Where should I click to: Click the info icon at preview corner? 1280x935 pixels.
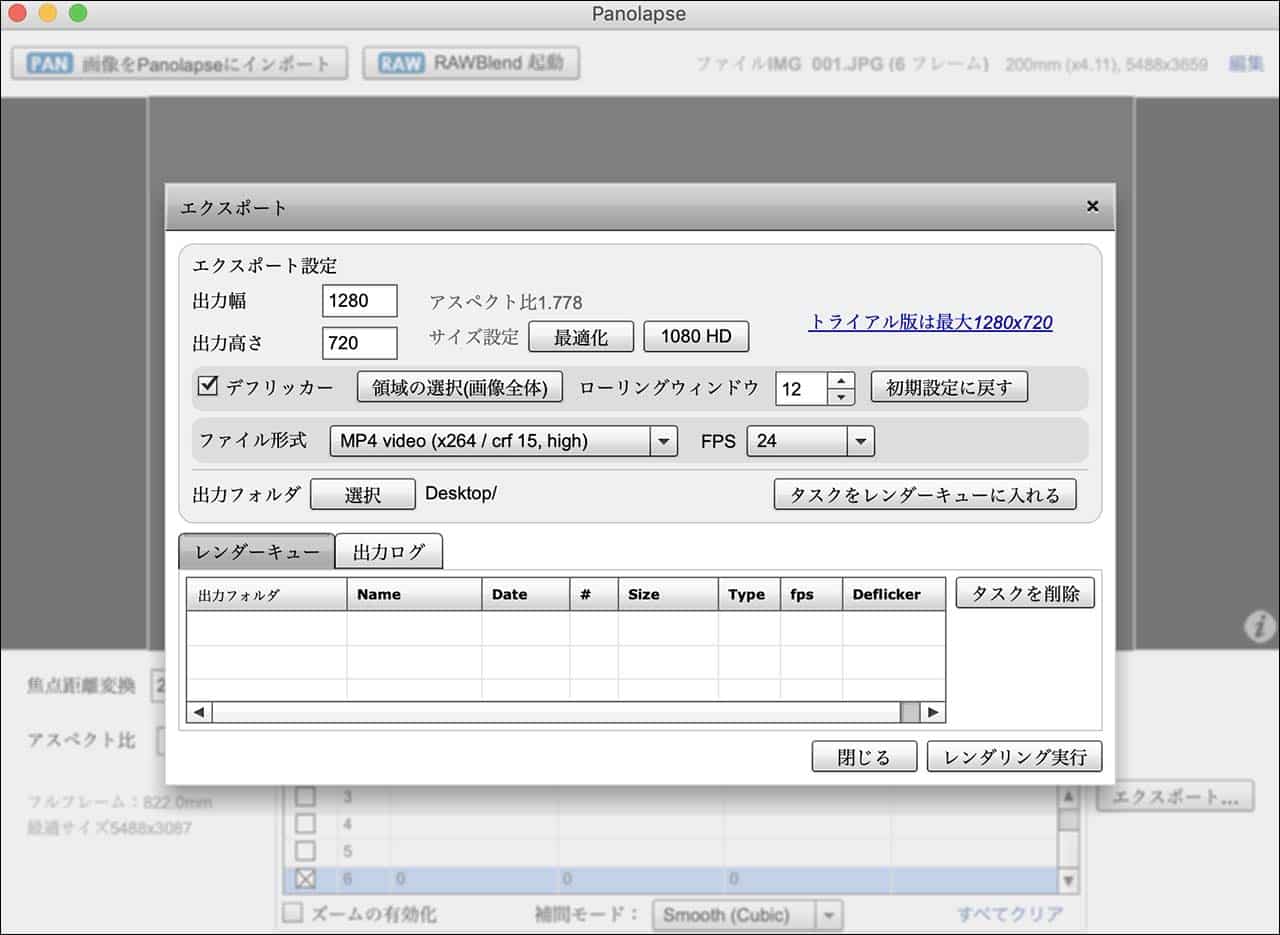click(1260, 627)
